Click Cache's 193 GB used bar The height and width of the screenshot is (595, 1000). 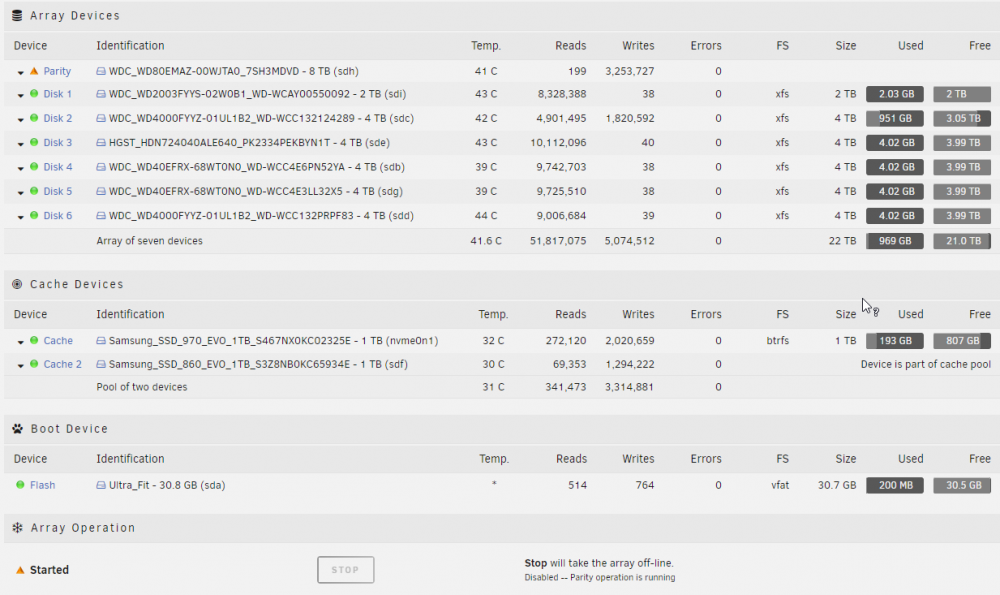coord(895,341)
